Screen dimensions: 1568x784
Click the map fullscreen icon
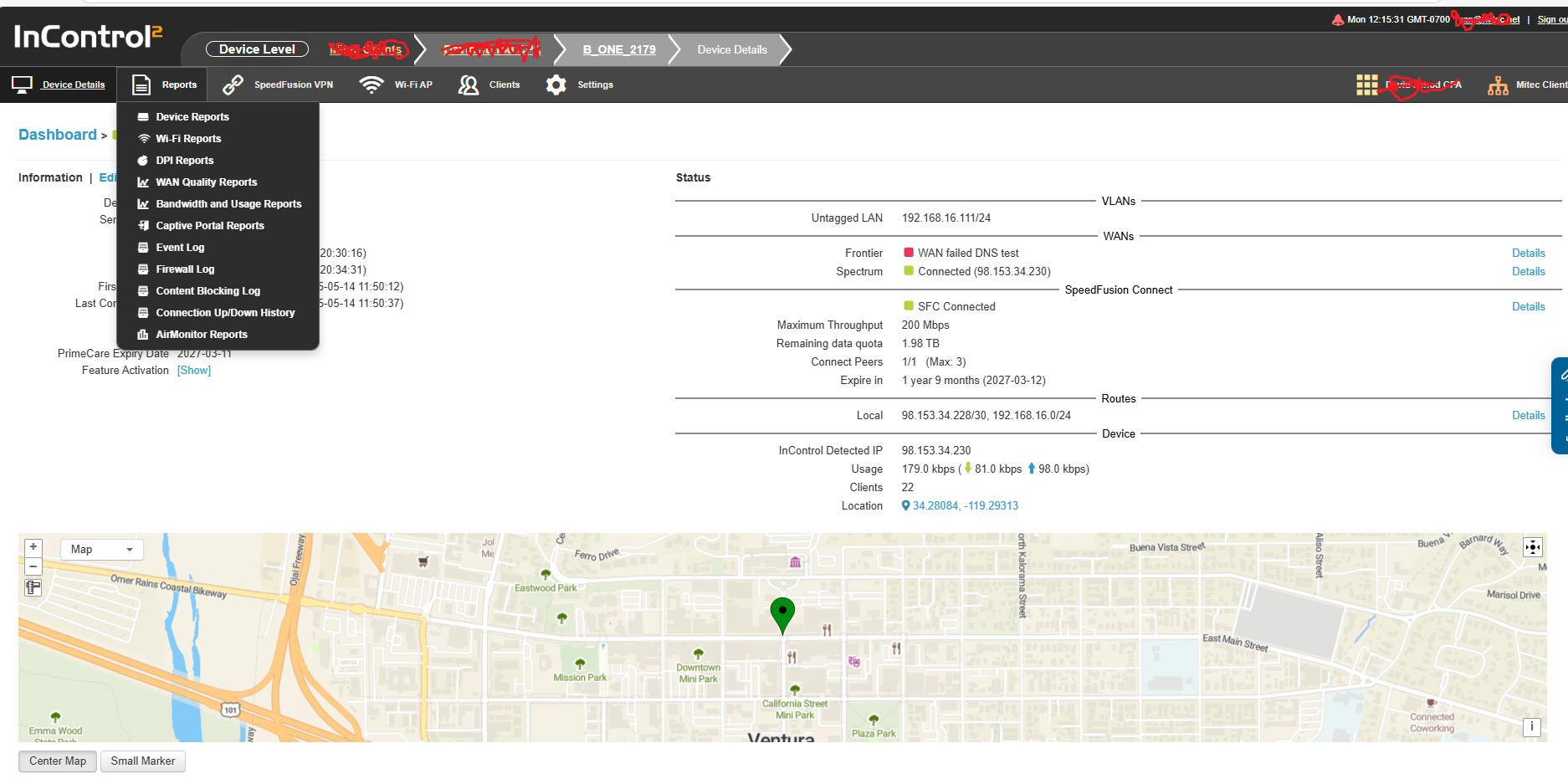click(x=1532, y=547)
